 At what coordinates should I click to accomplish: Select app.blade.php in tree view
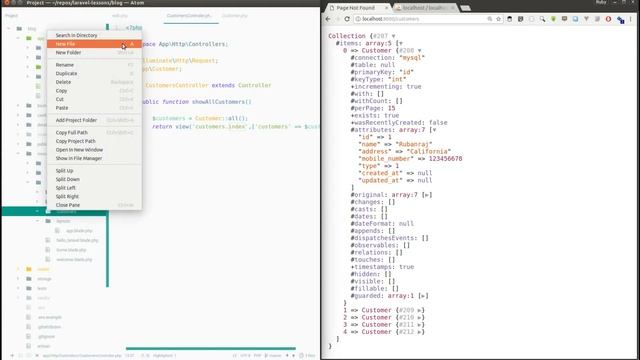click(79, 231)
